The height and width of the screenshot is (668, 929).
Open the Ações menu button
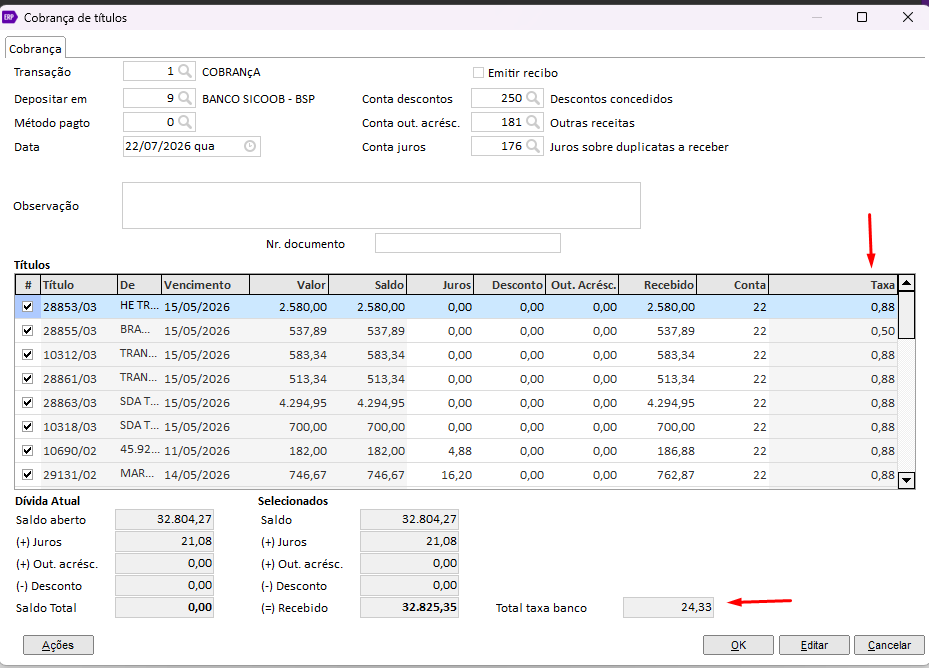[58, 645]
